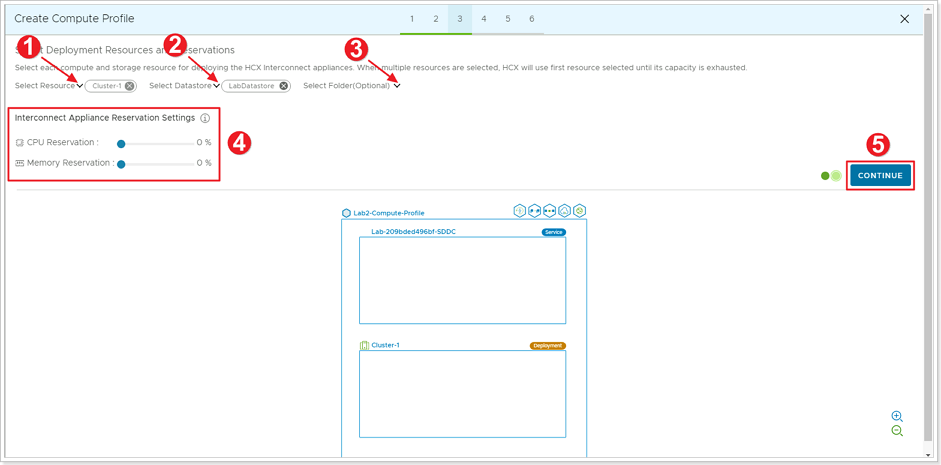Click the Cluster-1 label in diagram
The image size is (941, 465).
(385, 346)
